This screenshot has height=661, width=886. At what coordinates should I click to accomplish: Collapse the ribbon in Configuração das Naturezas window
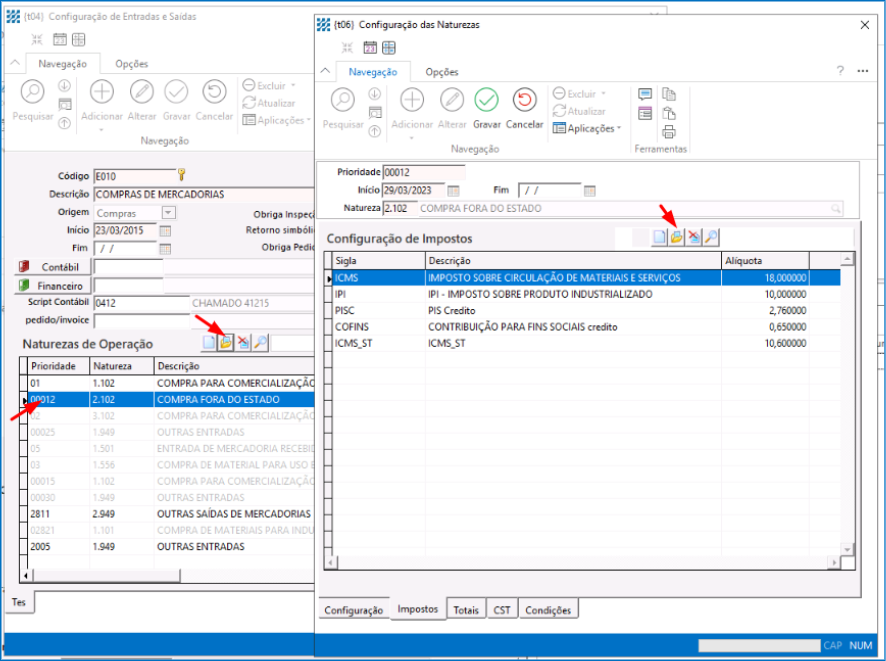325,71
